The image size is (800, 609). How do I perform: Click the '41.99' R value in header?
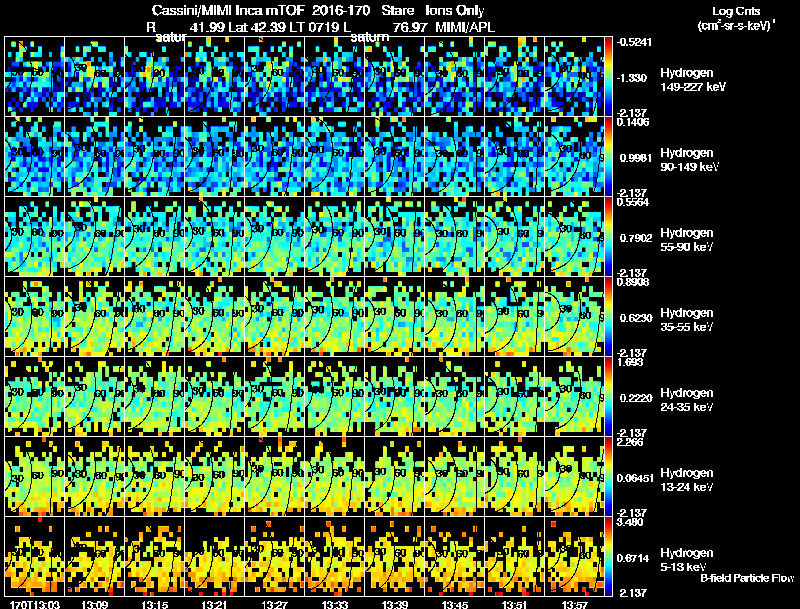coord(207,27)
